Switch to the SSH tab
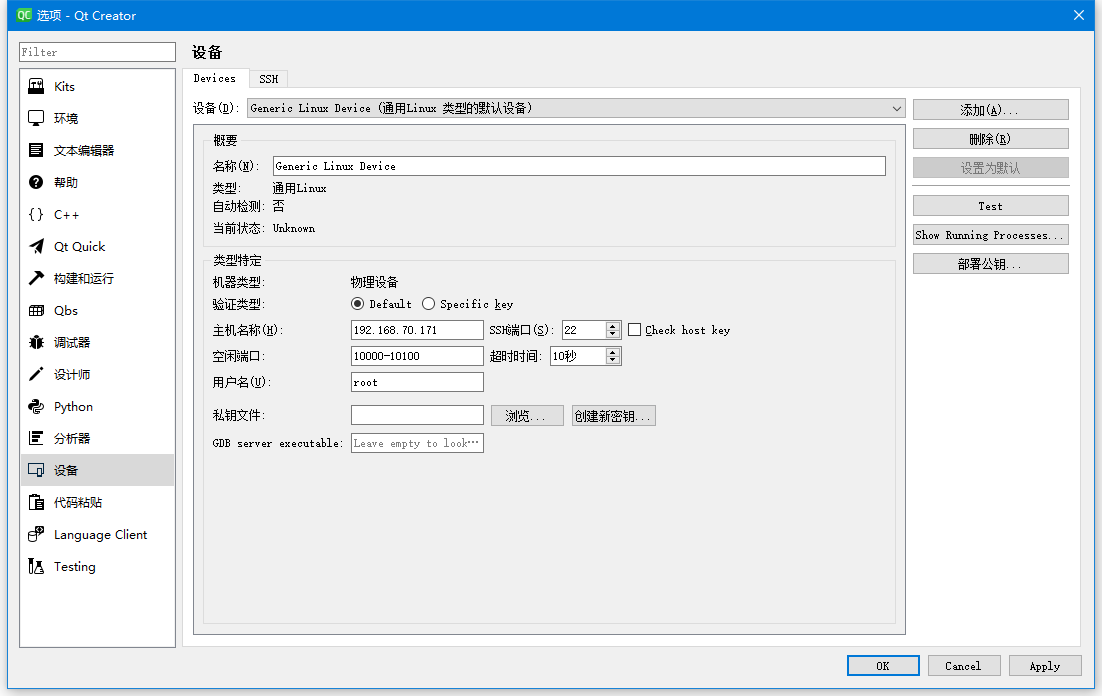 [x=268, y=79]
